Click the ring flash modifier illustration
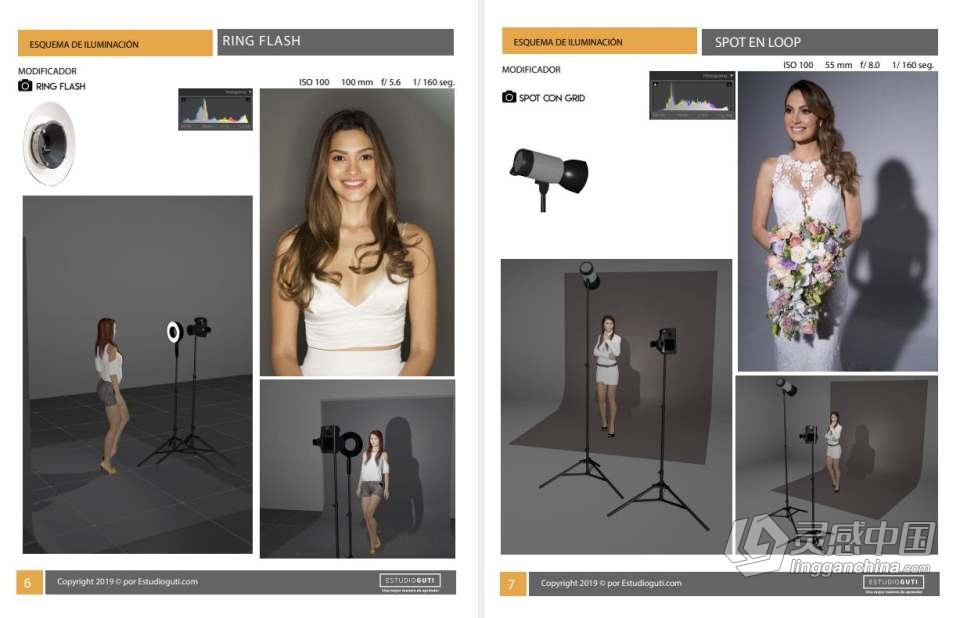 click(49, 144)
